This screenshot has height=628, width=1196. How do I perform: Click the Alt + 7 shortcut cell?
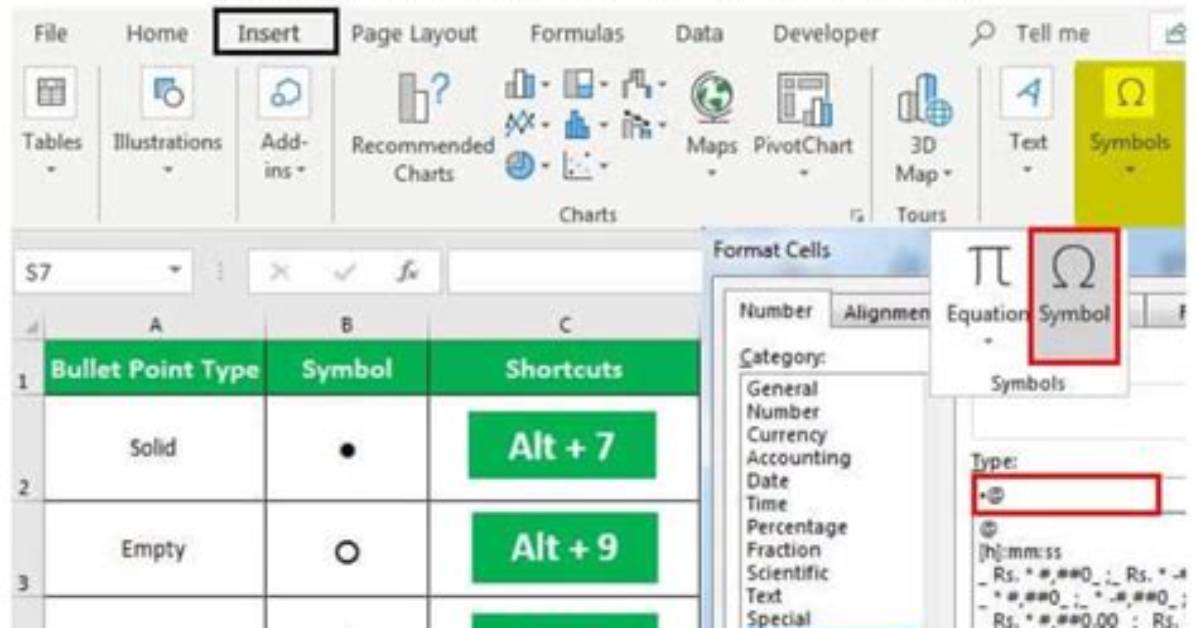click(x=562, y=447)
